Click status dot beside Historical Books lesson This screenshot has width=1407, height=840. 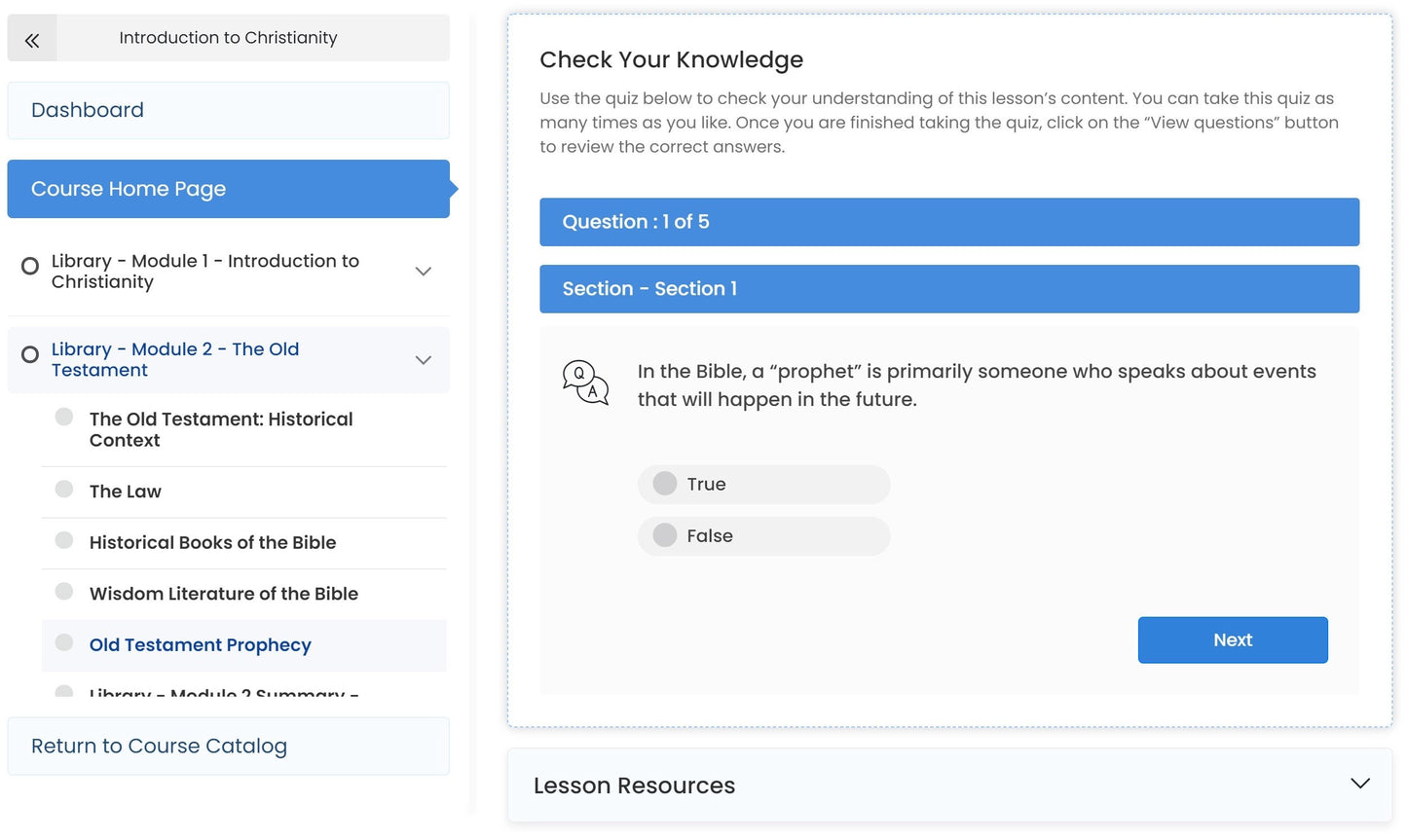point(64,540)
